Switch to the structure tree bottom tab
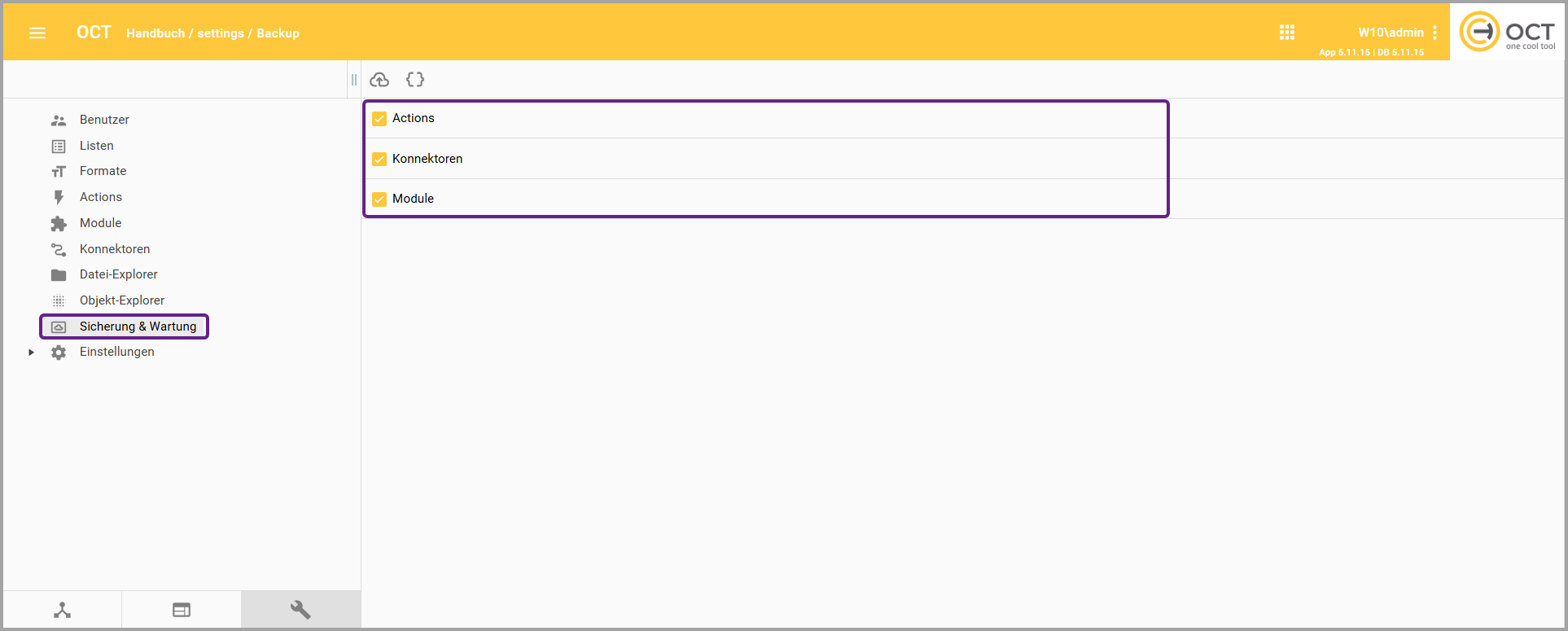 tap(63, 610)
